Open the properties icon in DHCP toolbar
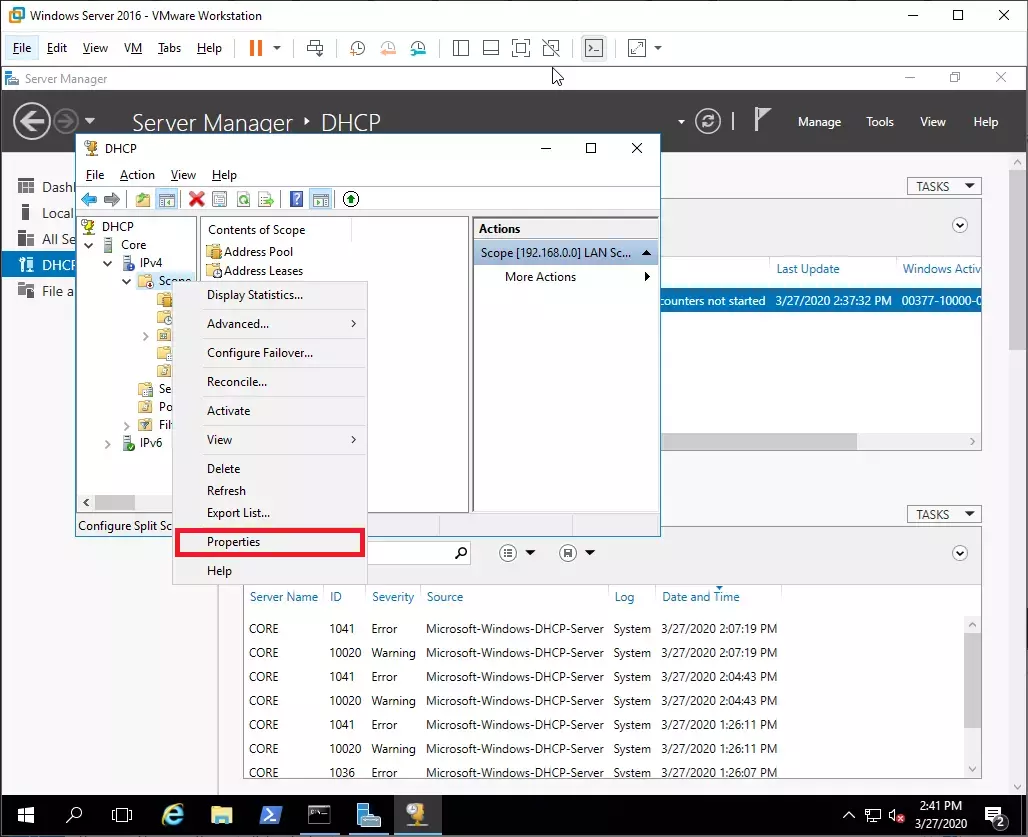 click(x=220, y=199)
